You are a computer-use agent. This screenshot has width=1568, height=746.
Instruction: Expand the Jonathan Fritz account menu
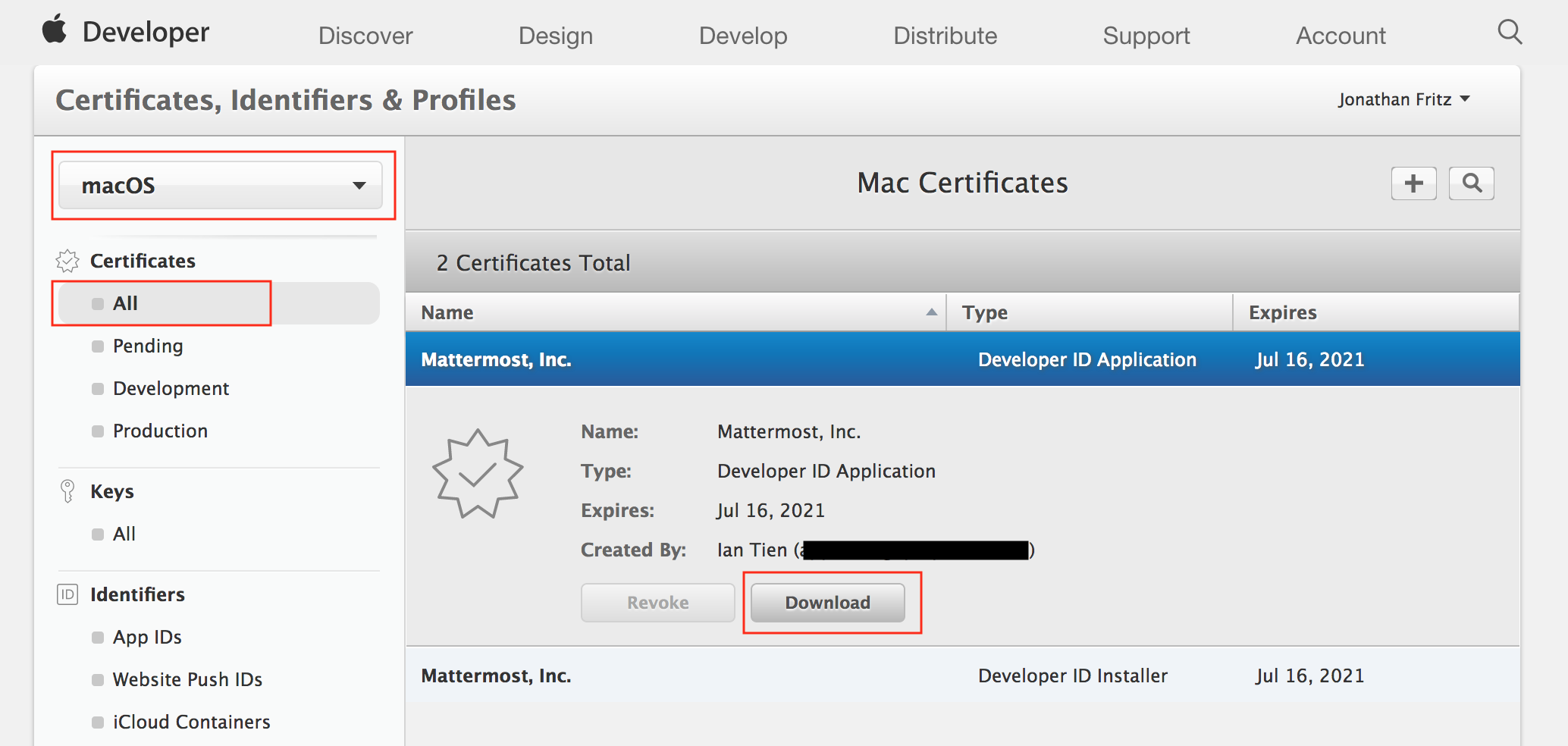(1403, 99)
